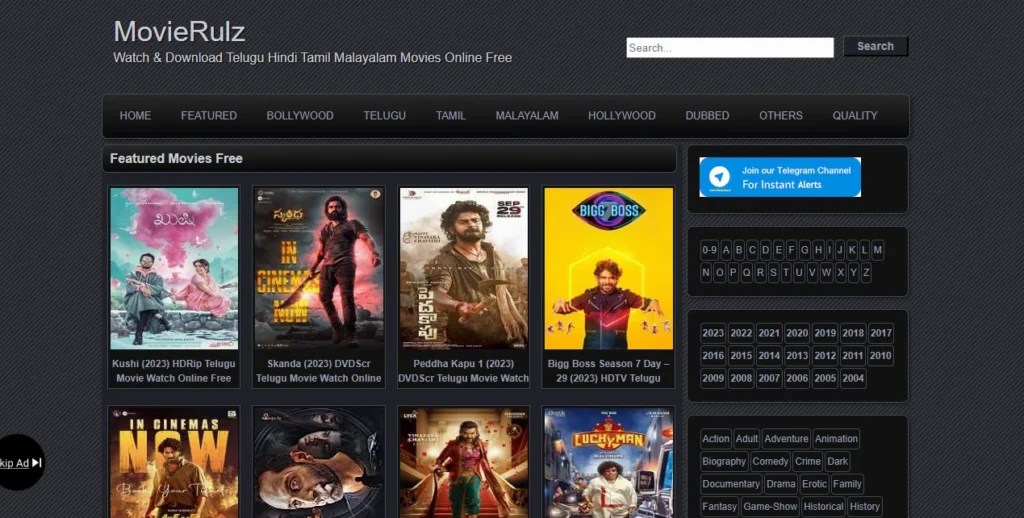Viewport: 1024px width, 518px height.
Task: Focus the Search input field
Action: [x=729, y=48]
